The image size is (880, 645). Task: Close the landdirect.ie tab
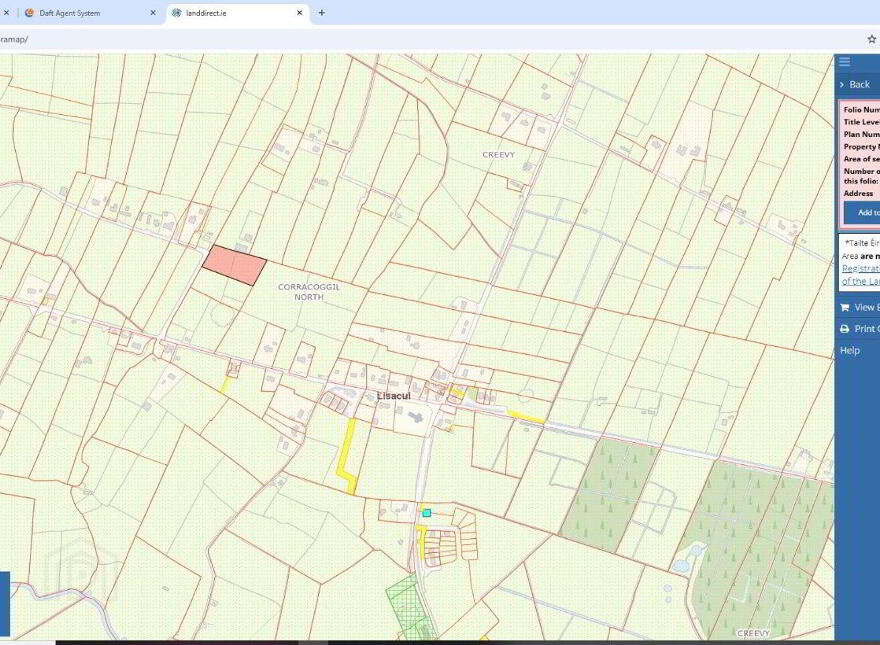(x=300, y=13)
